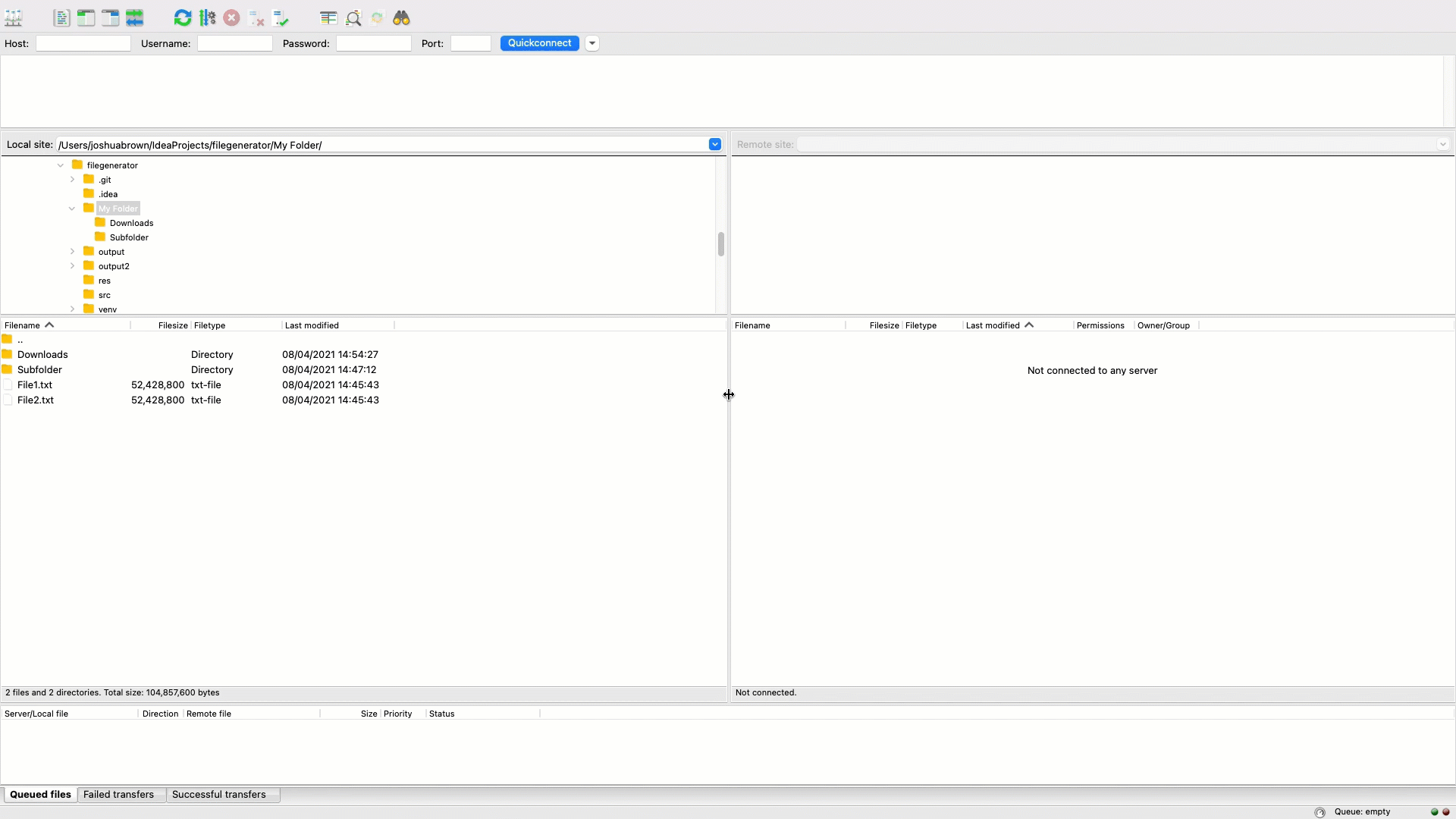Select the Subfolder directory in file list
Viewport: 1456px width, 819px height.
point(364,369)
